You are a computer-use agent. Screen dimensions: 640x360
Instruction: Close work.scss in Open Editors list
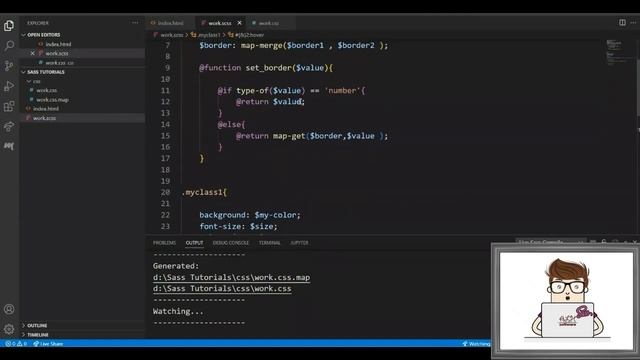coord(33,53)
